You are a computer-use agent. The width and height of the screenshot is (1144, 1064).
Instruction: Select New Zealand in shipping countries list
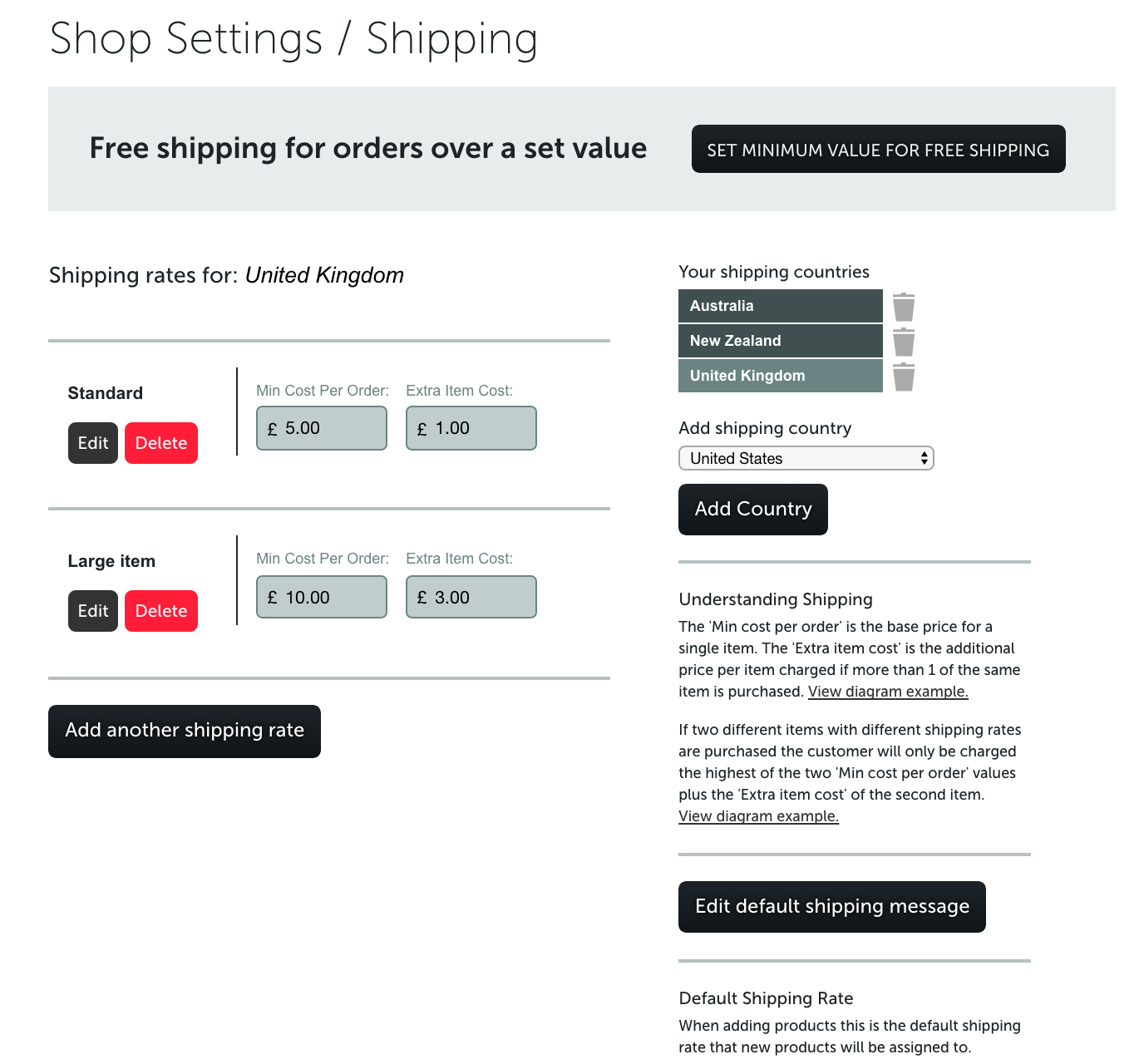781,341
